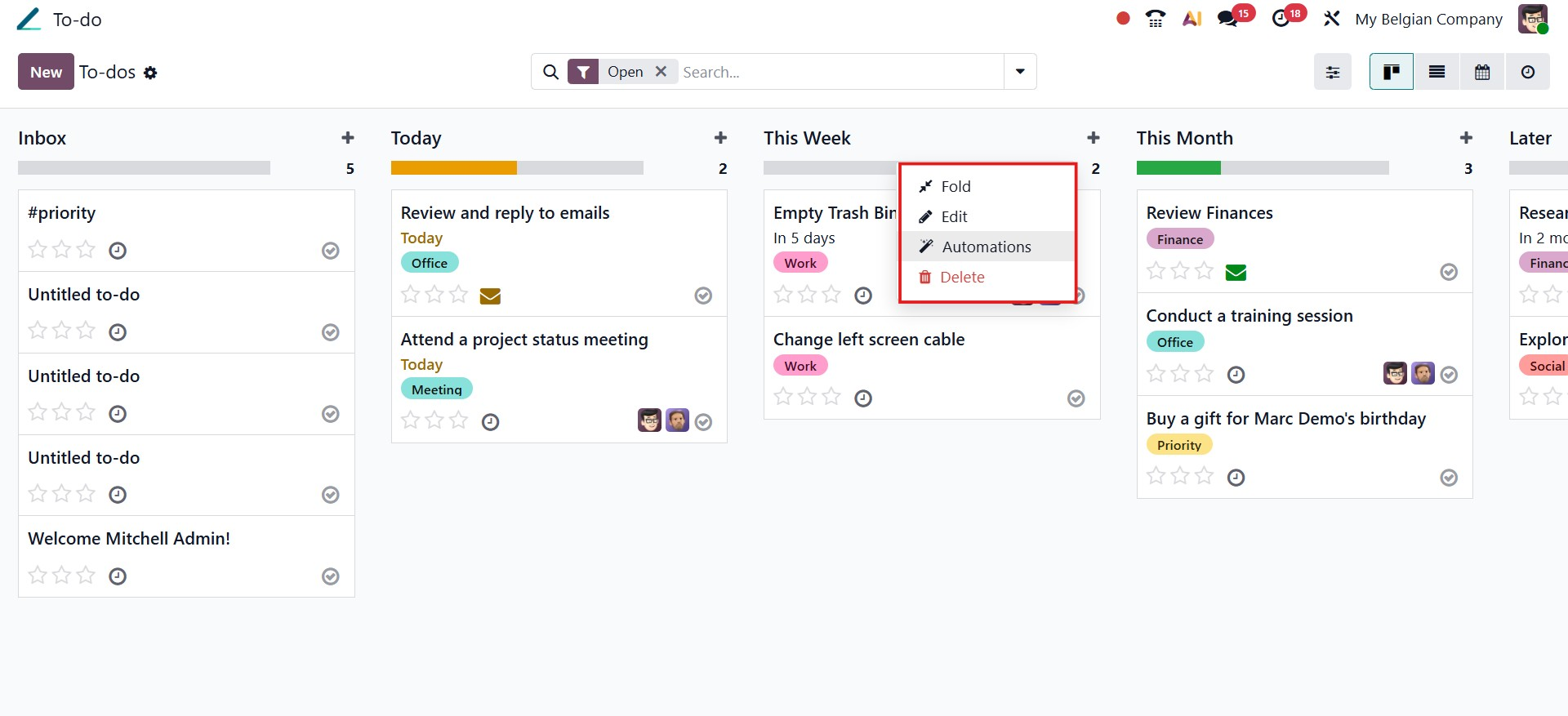Click the phone VoIP icon
This screenshot has height=716, width=1568.
point(1156,19)
